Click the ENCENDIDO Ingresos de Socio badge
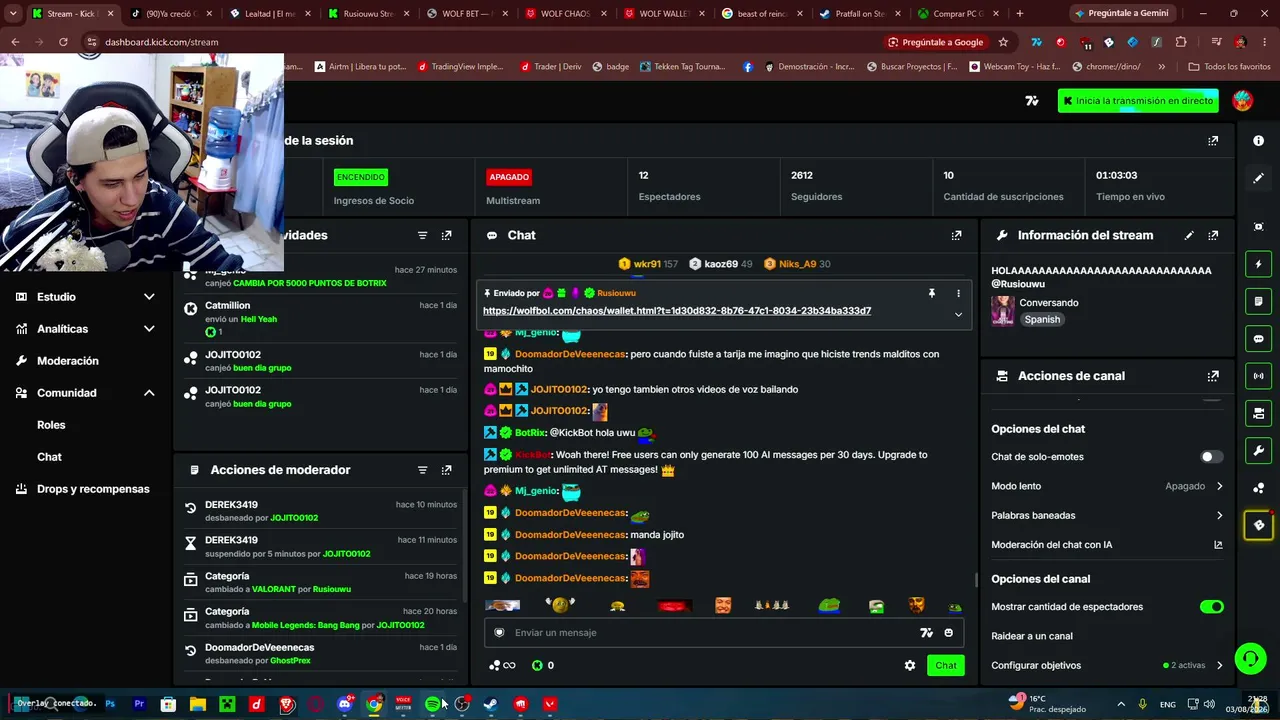Image resolution: width=1280 pixels, height=720 pixels. 360,177
